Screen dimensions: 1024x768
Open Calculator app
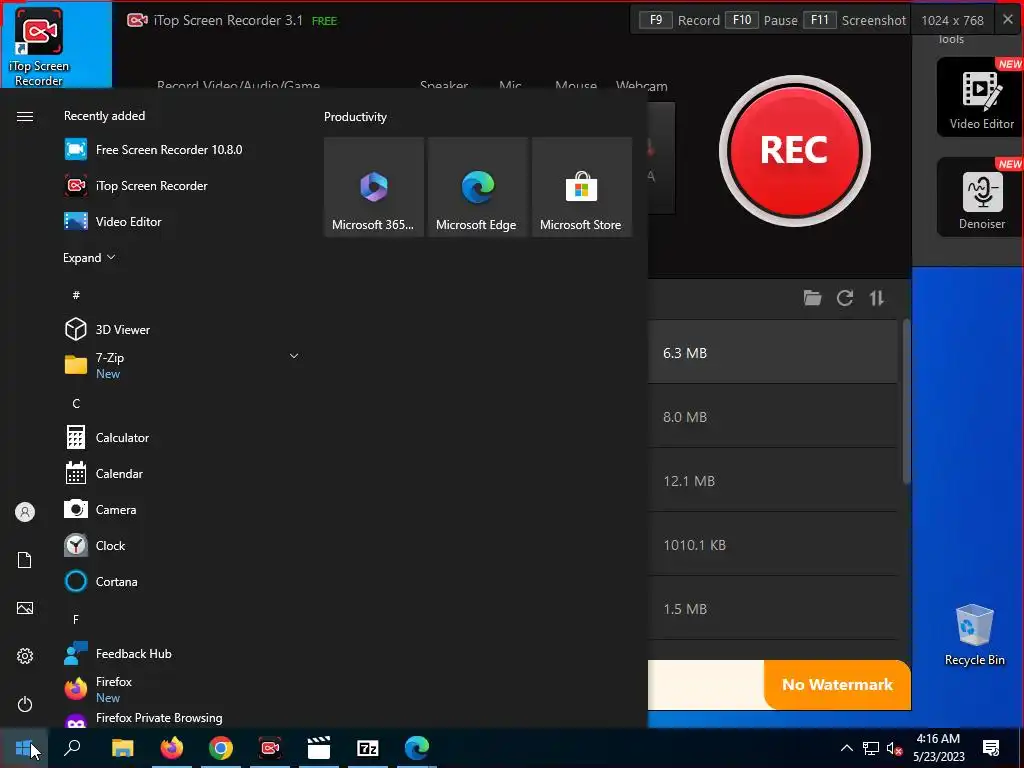[x=182, y=438]
